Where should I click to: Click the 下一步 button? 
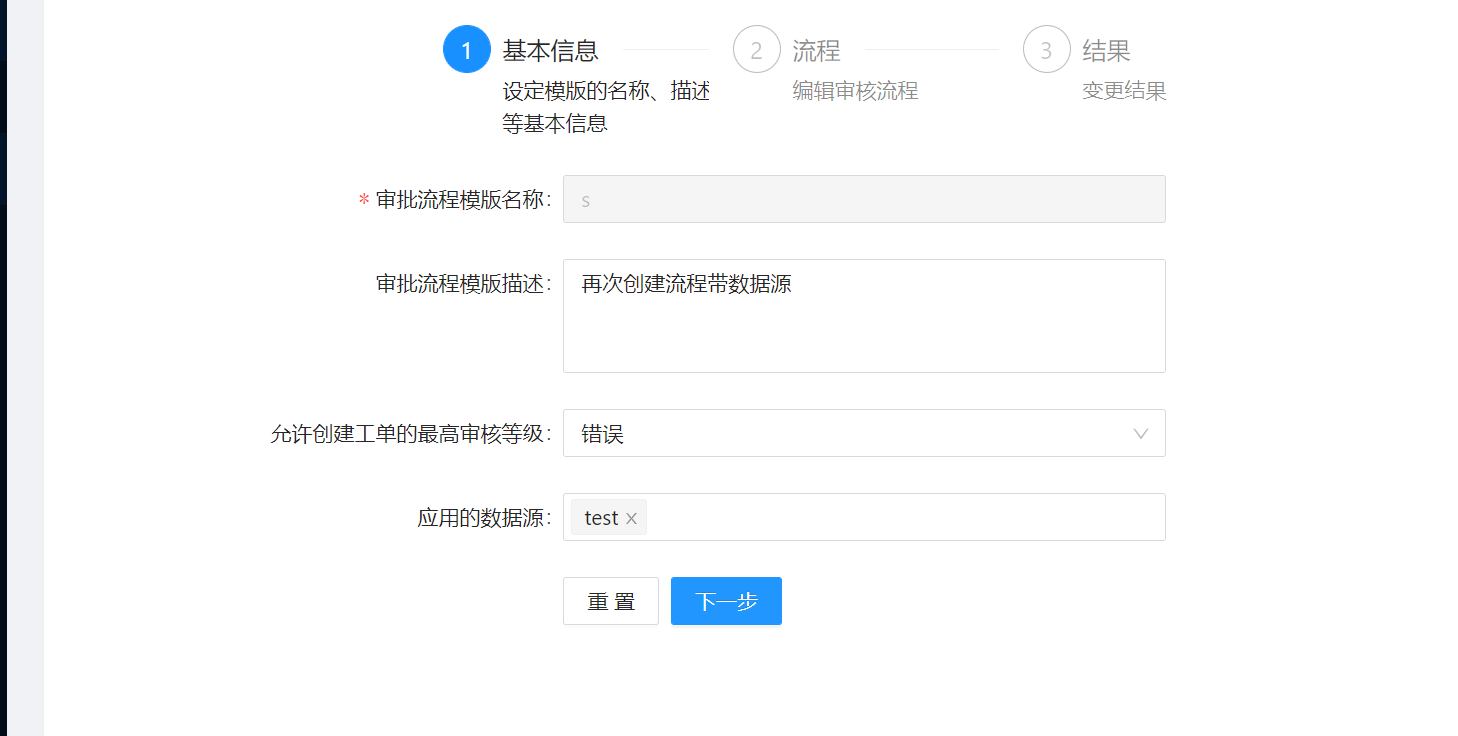(726, 601)
